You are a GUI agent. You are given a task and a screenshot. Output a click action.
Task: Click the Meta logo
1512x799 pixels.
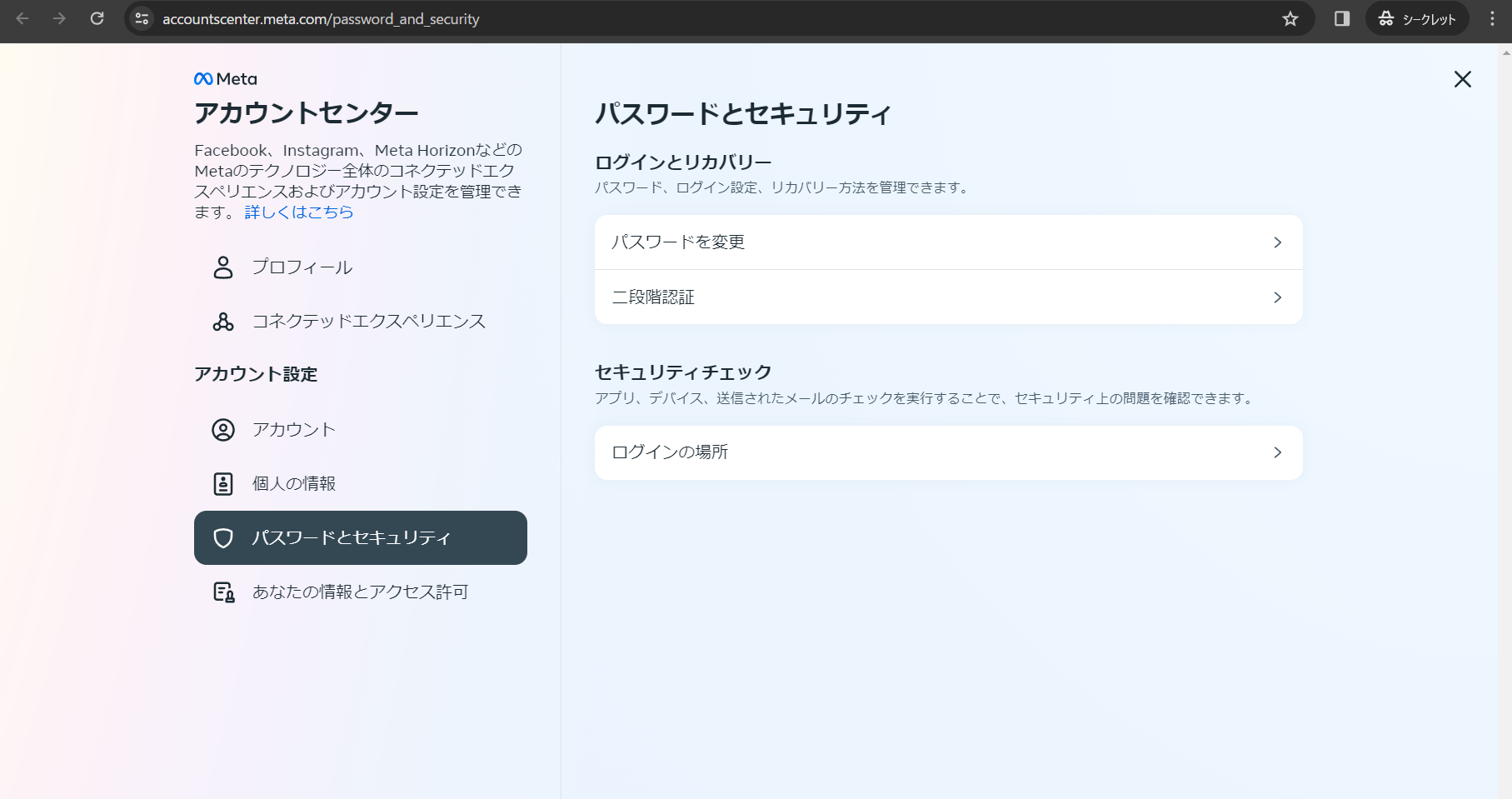click(x=226, y=79)
